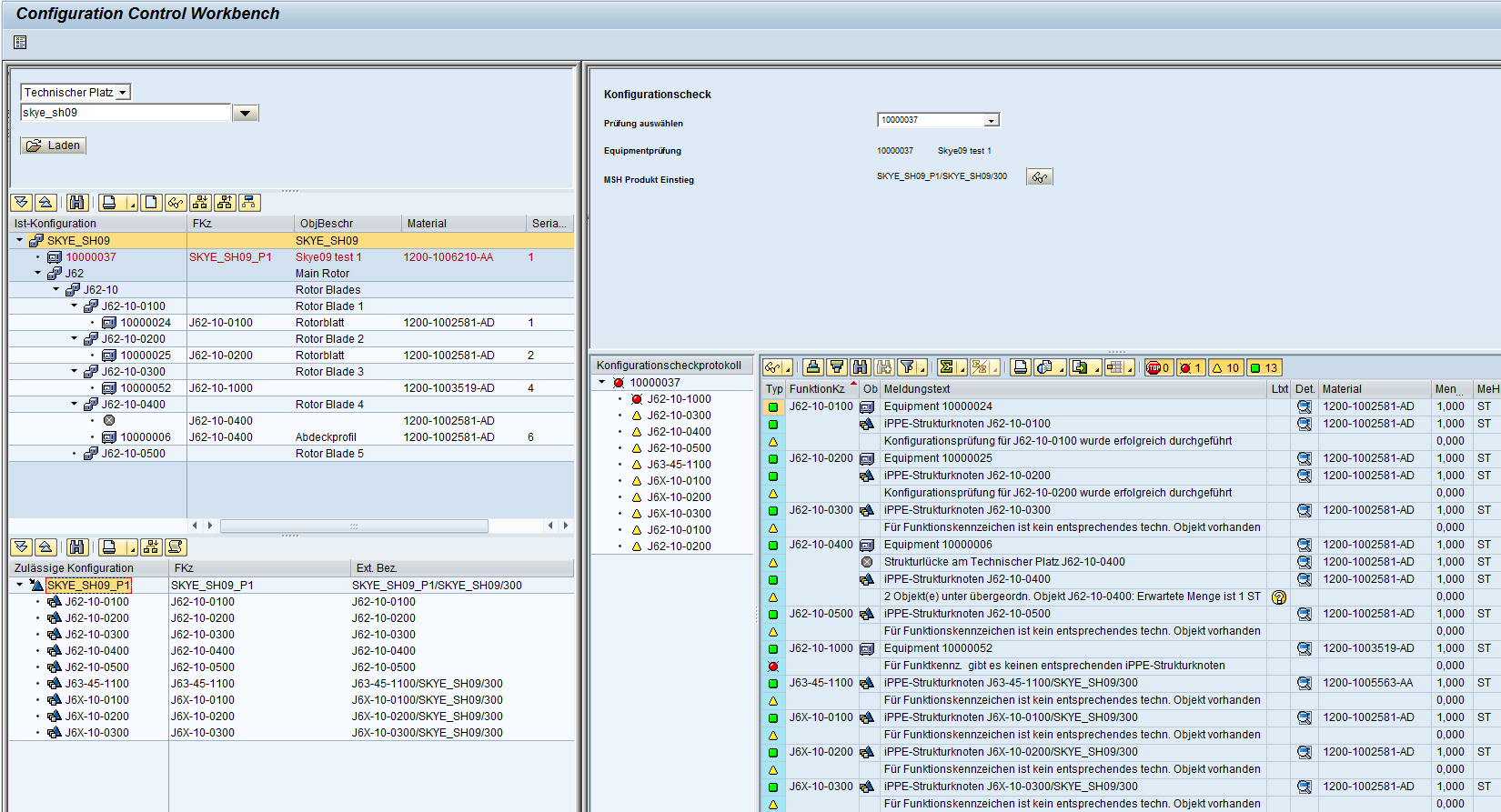The height and width of the screenshot is (812, 1501).
Task: Click message Für Funktkennz. gibt es keinen entsprechenden iPPE-Strukturknoten
Action: pyautogui.click(x=1054, y=666)
